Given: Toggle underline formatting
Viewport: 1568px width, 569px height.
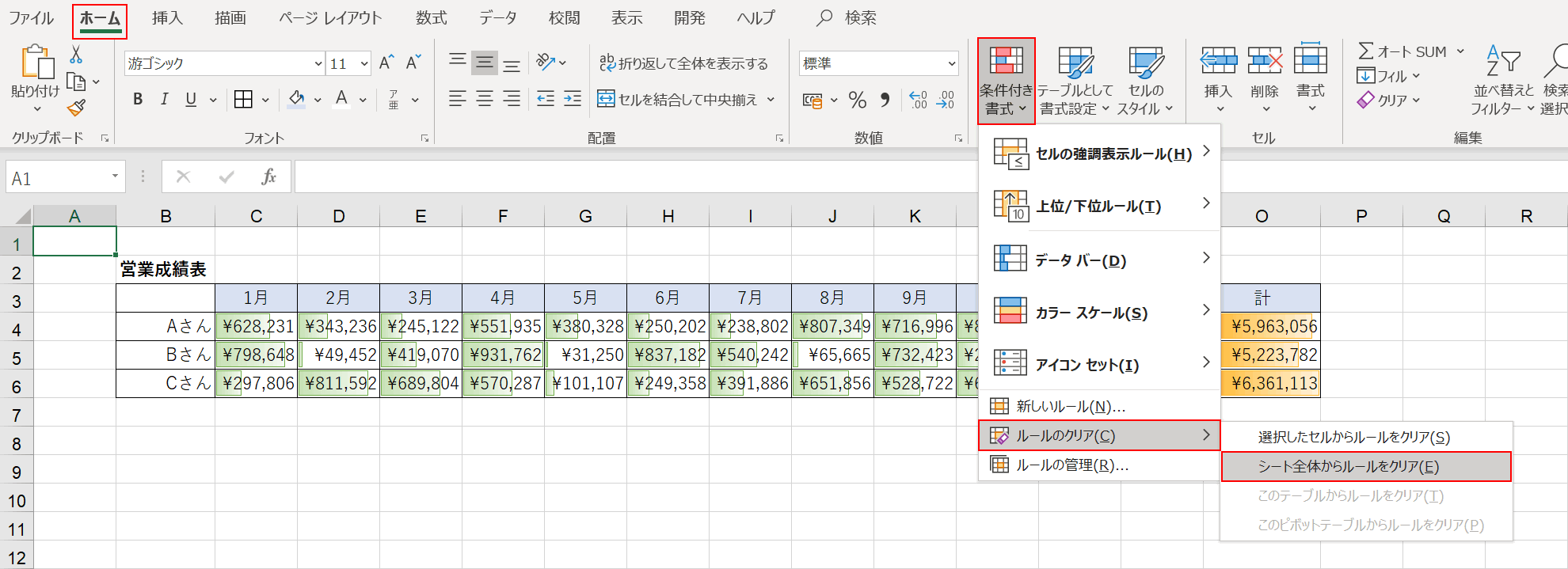Looking at the screenshot, I should point(191,99).
